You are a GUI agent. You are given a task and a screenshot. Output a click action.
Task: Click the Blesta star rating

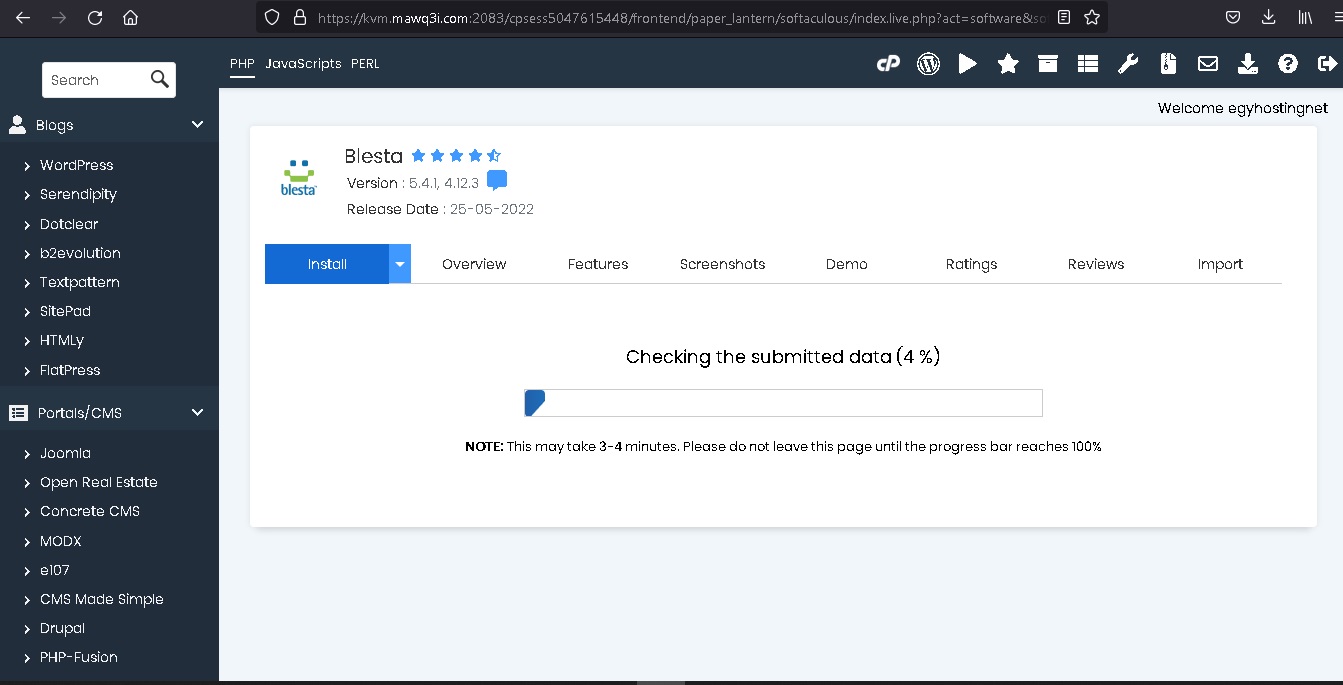(x=456, y=155)
